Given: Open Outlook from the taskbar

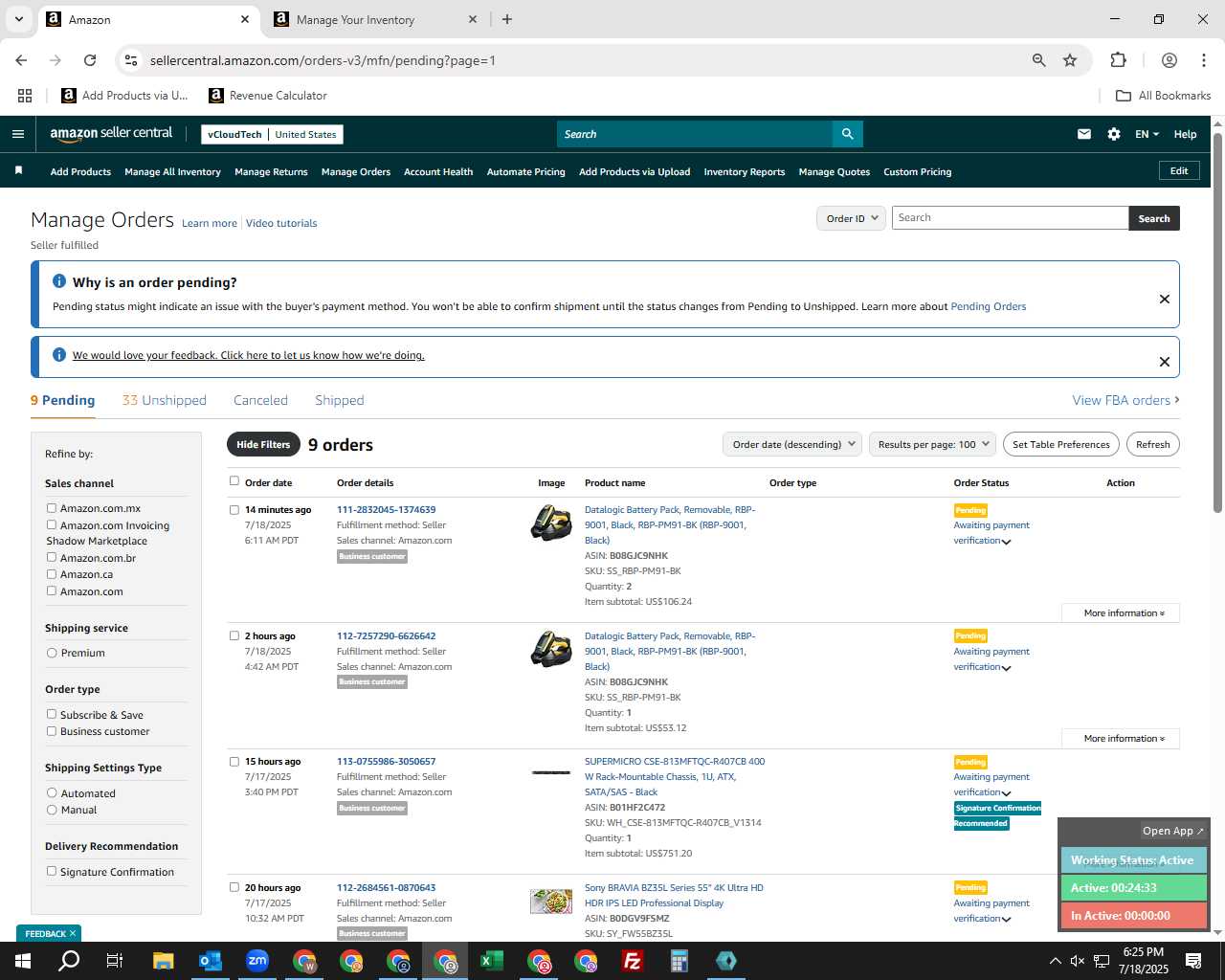Looking at the screenshot, I should pos(210,961).
